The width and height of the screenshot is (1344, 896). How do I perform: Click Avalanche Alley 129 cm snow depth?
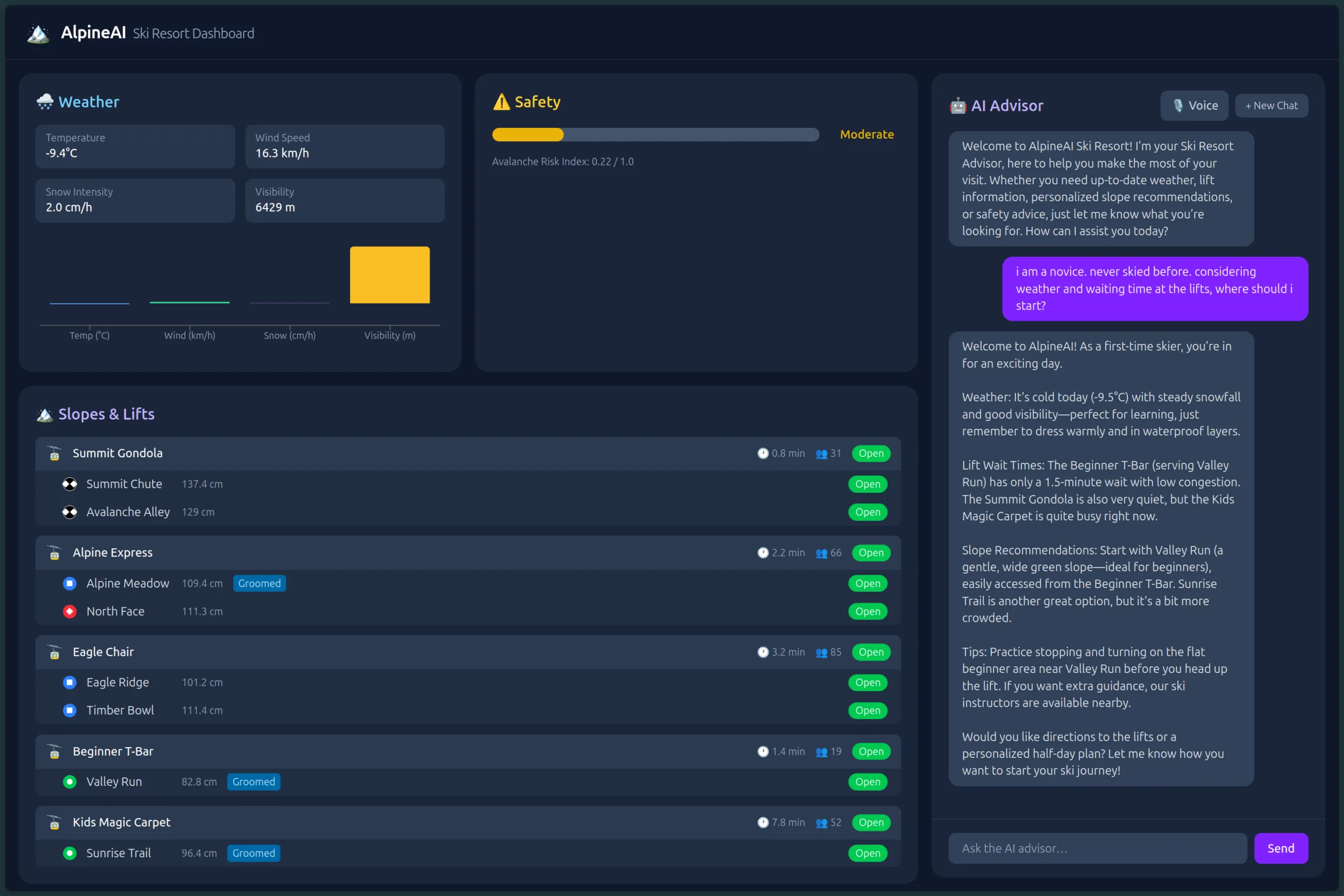pos(198,512)
